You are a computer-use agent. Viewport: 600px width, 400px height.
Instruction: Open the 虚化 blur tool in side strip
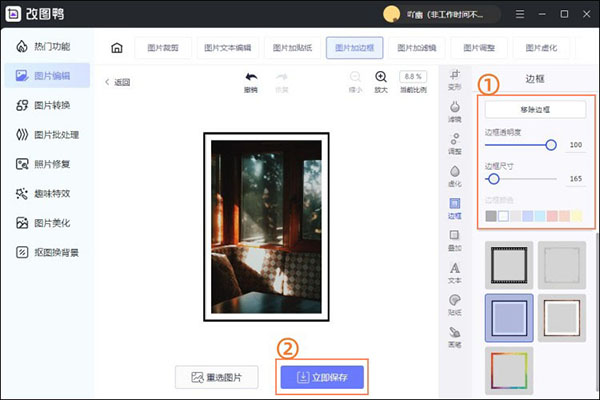(x=455, y=175)
